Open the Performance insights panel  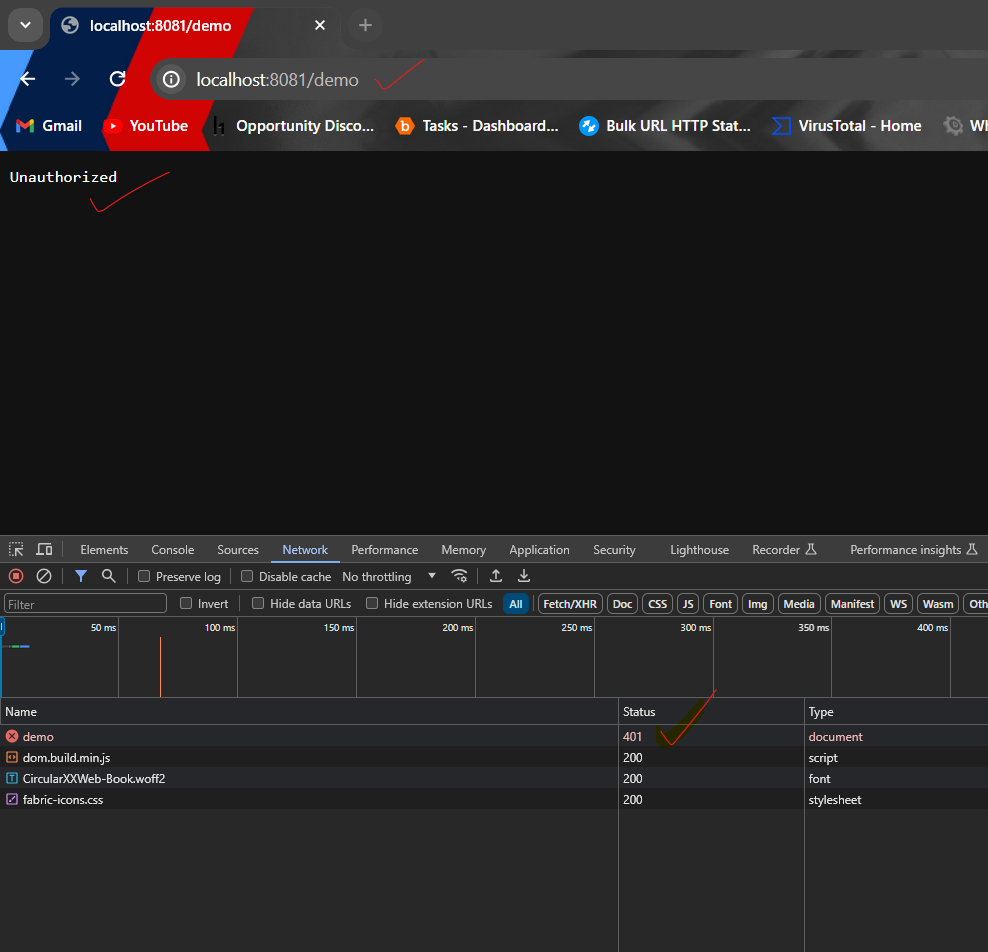coord(914,550)
